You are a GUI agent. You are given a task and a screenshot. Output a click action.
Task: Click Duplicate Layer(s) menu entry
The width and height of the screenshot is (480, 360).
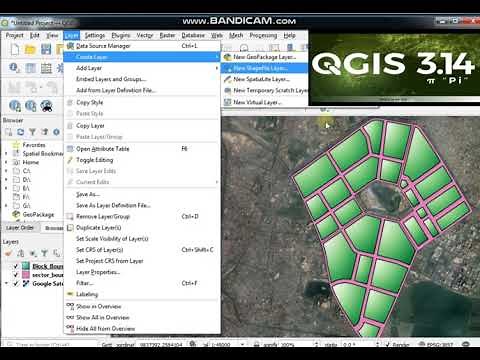[142, 228]
